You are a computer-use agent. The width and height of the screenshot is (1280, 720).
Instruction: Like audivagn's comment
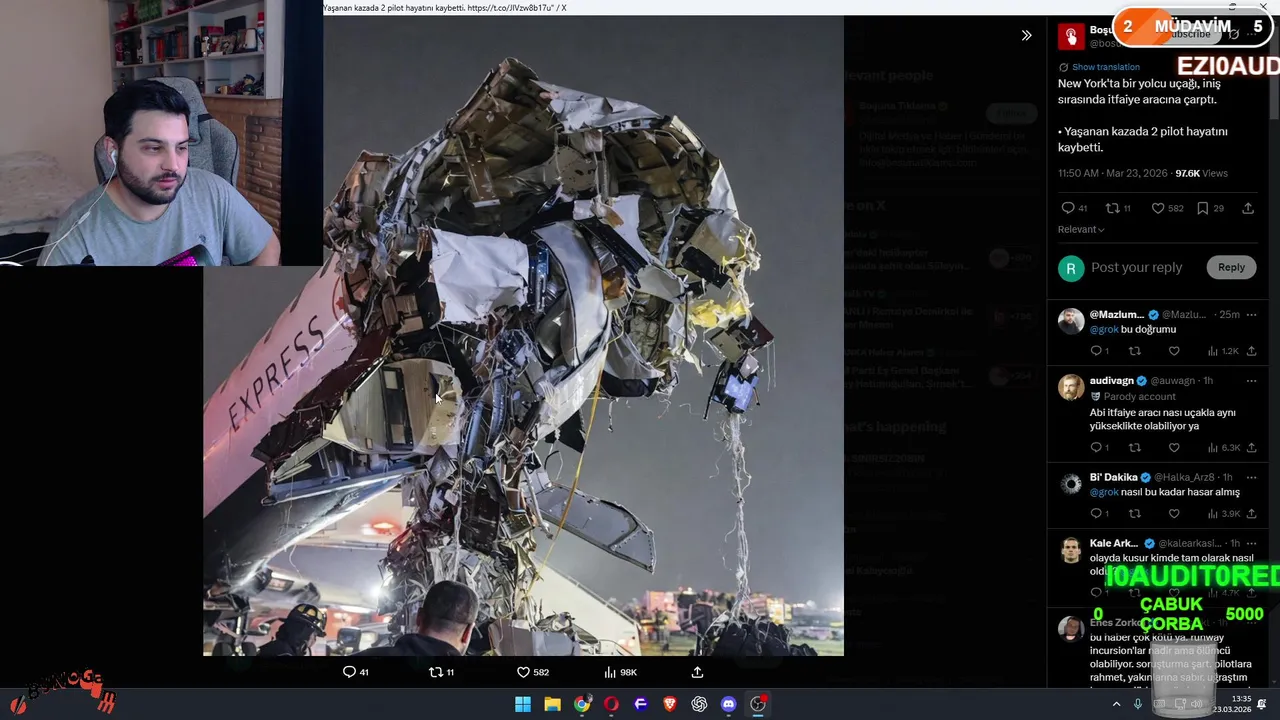pyautogui.click(x=1174, y=447)
